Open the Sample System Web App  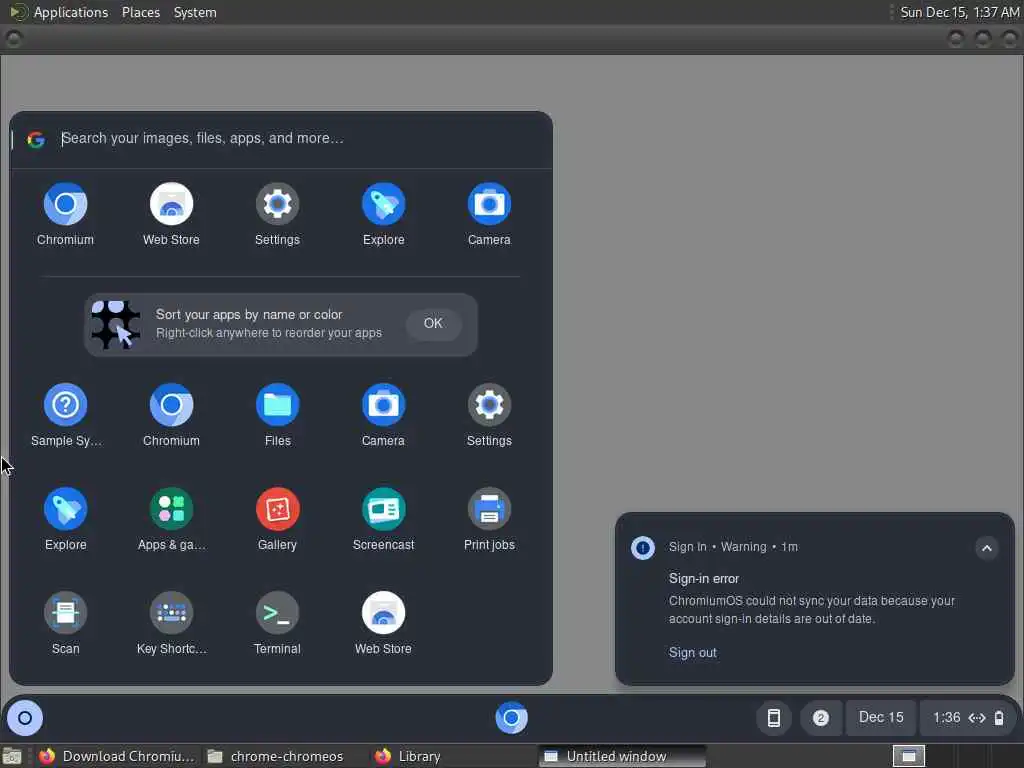pos(65,415)
